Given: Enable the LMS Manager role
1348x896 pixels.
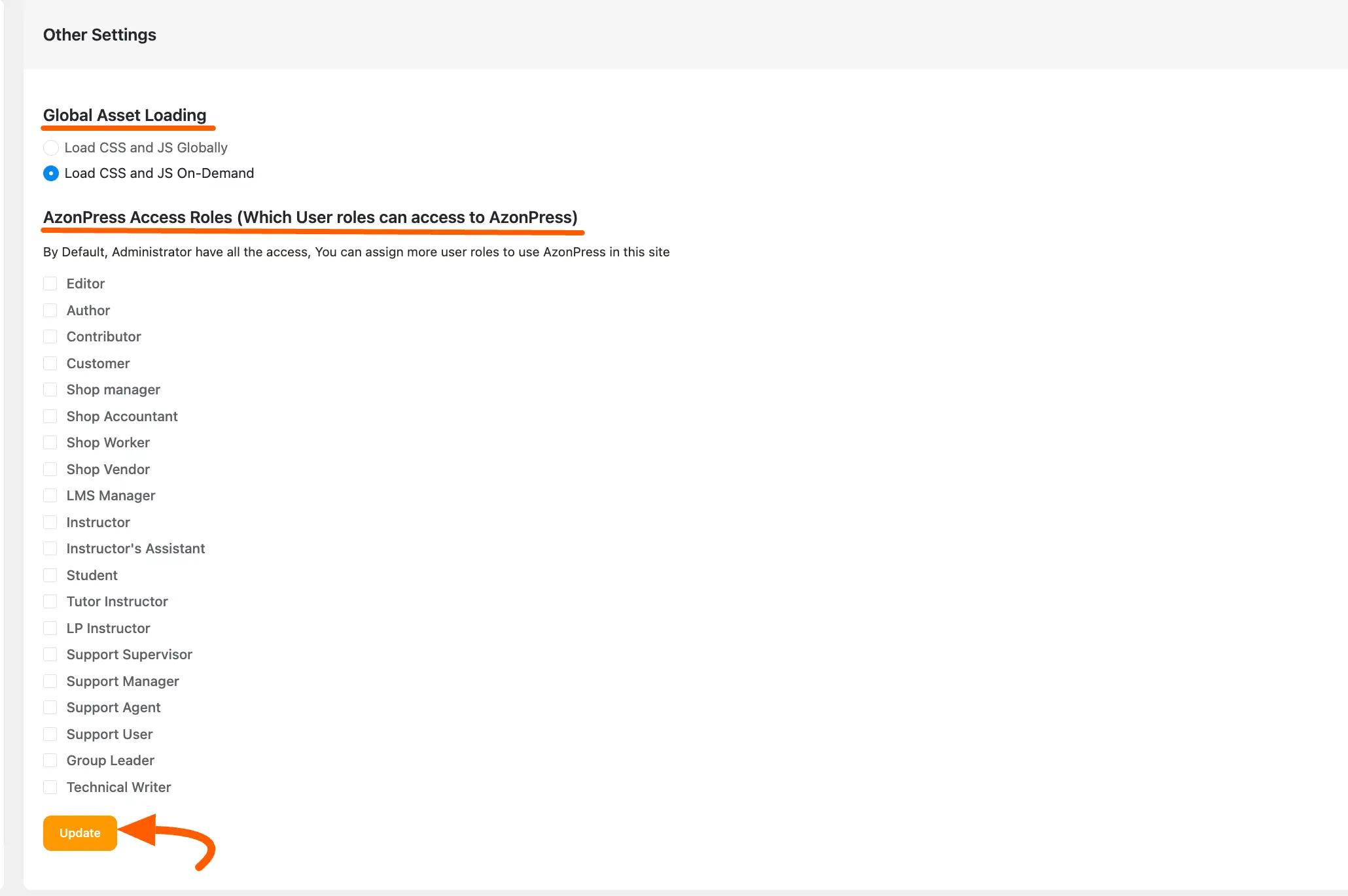Looking at the screenshot, I should click(50, 495).
